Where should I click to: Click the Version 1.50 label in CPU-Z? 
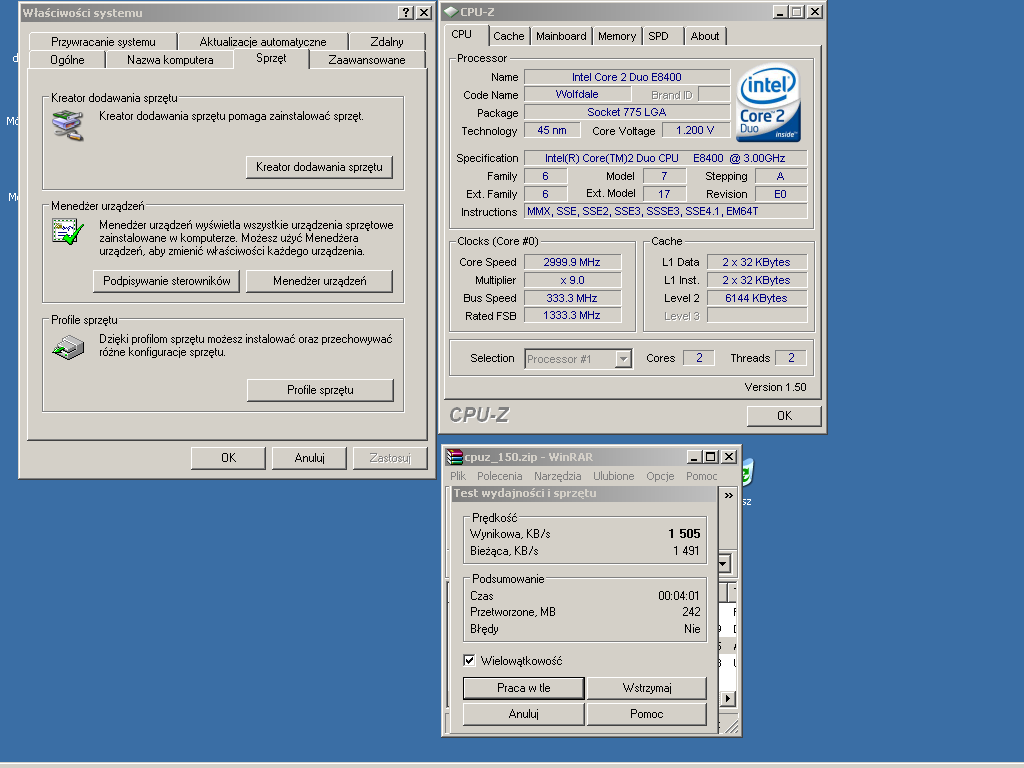(x=775, y=387)
